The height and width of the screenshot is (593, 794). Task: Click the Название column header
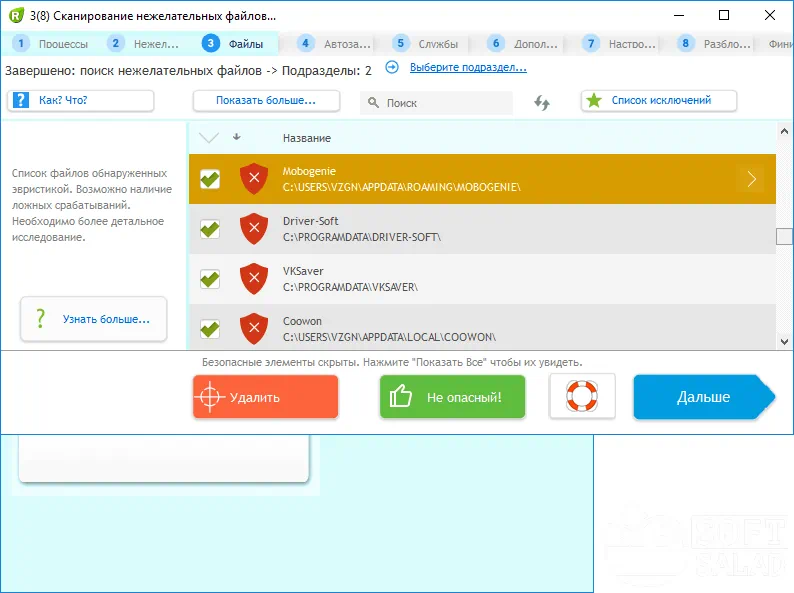(x=307, y=138)
